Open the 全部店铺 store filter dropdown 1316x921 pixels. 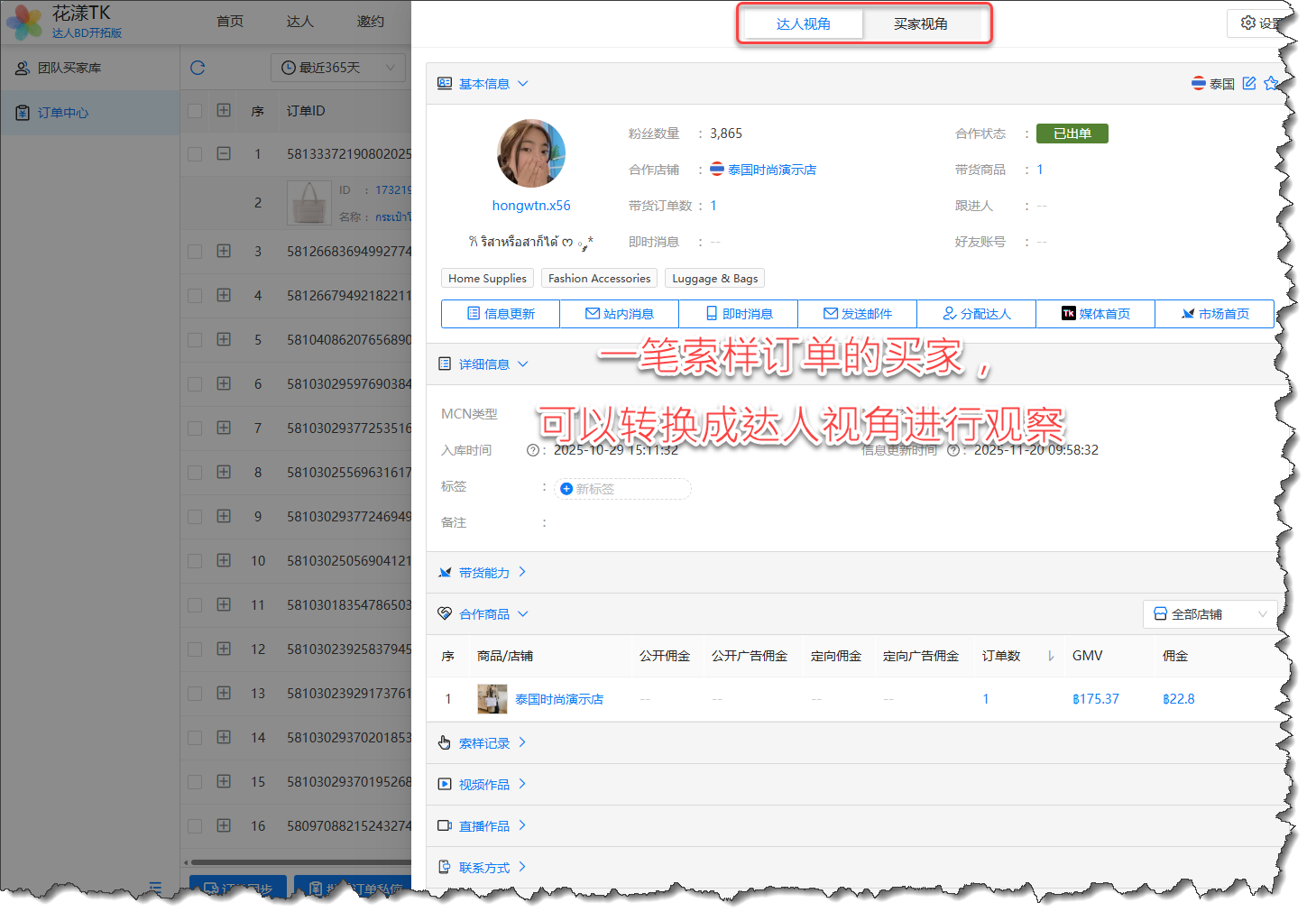1210,614
